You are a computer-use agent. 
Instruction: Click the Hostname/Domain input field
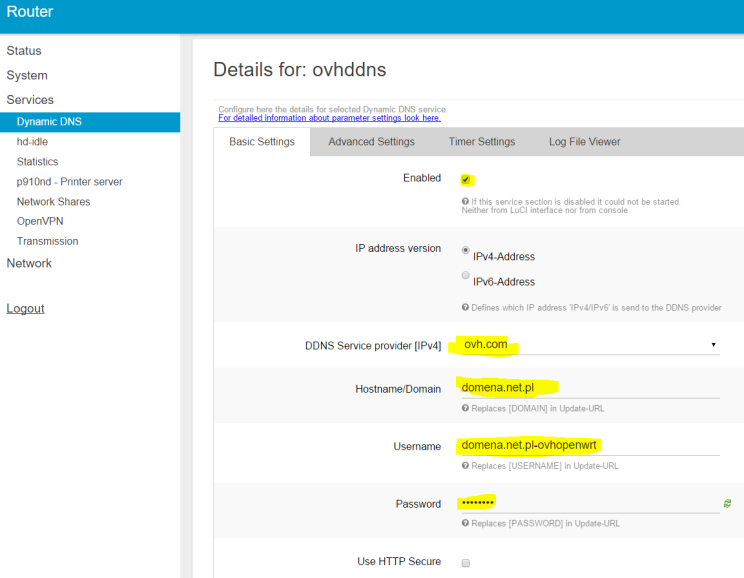coord(588,387)
